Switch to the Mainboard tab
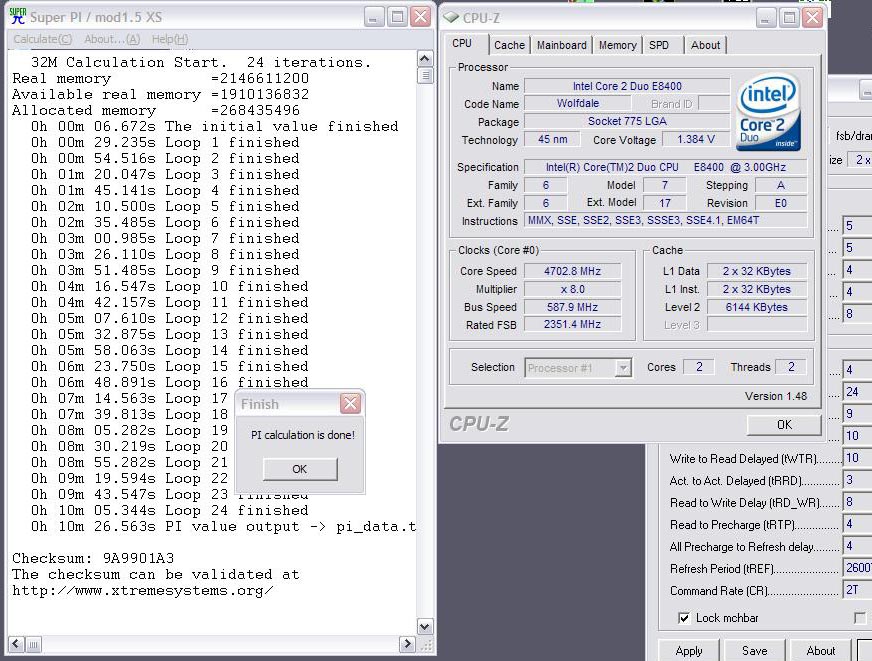The height and width of the screenshot is (661, 872). point(562,45)
